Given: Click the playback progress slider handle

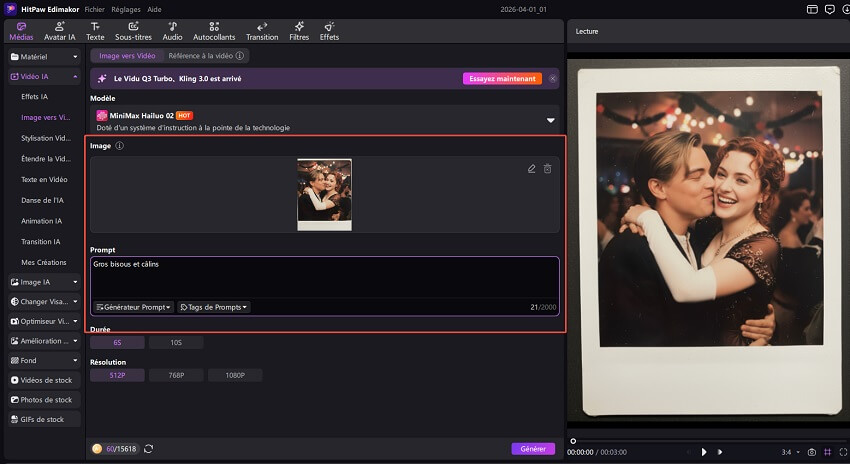Looking at the screenshot, I should pos(573,440).
